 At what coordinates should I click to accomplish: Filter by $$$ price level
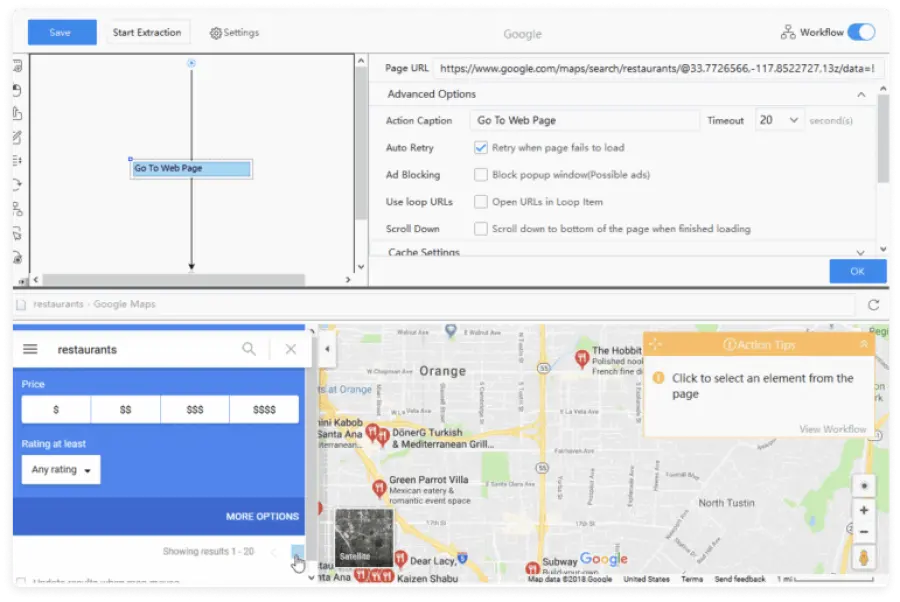[195, 410]
